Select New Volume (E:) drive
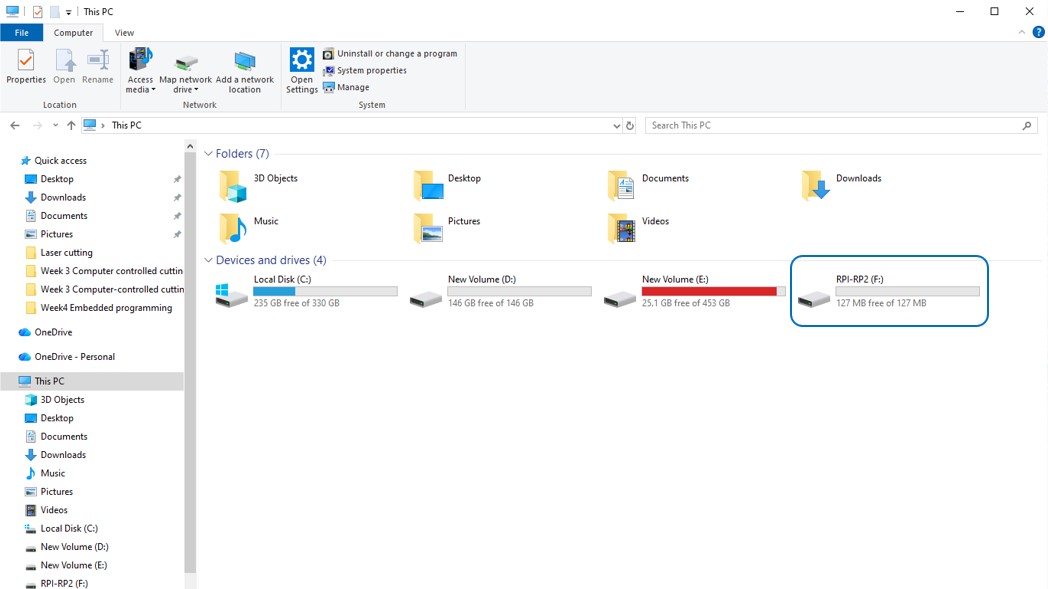Viewport: 1048px width, 589px height. pyautogui.click(x=694, y=291)
